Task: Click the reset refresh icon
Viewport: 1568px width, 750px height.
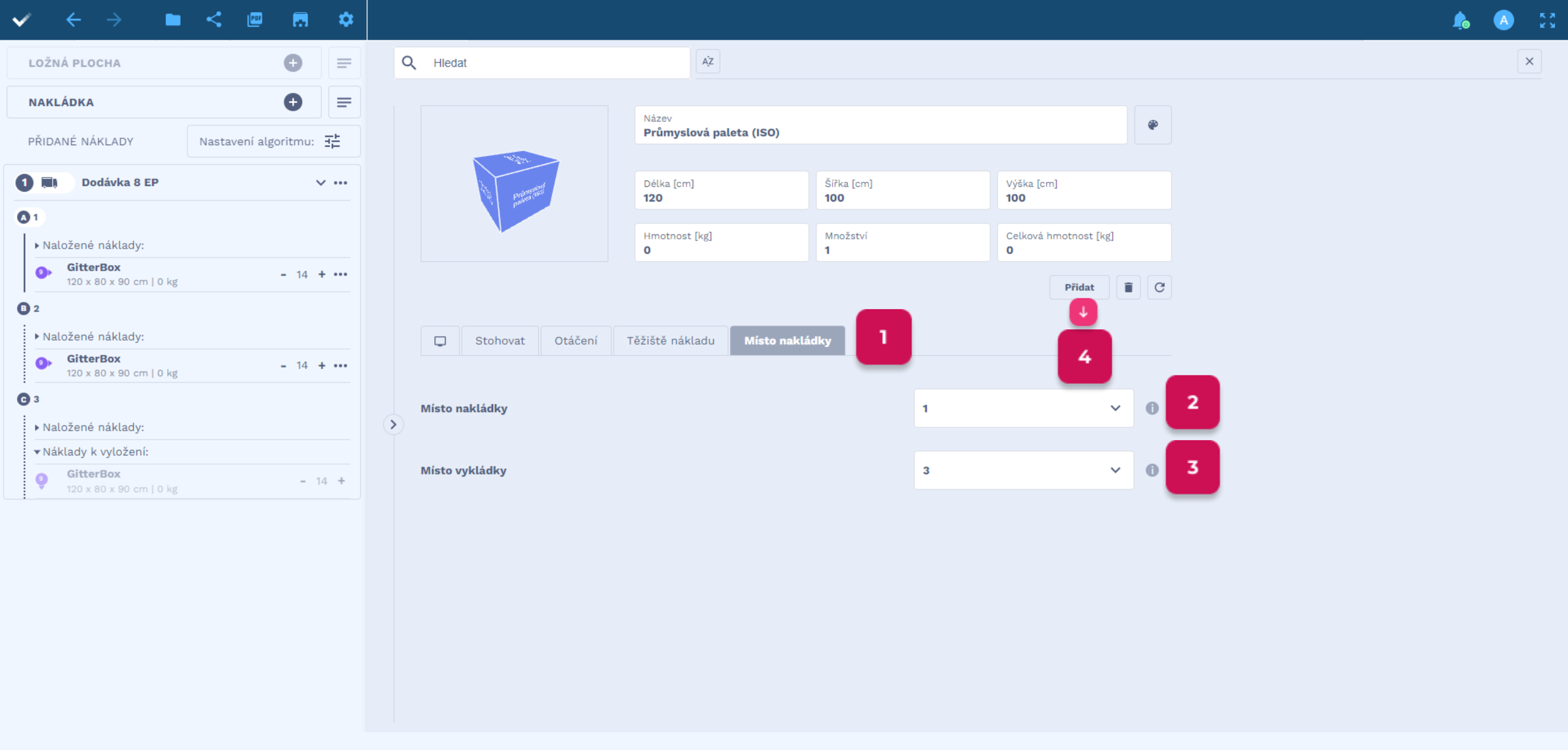Action: (x=1159, y=287)
